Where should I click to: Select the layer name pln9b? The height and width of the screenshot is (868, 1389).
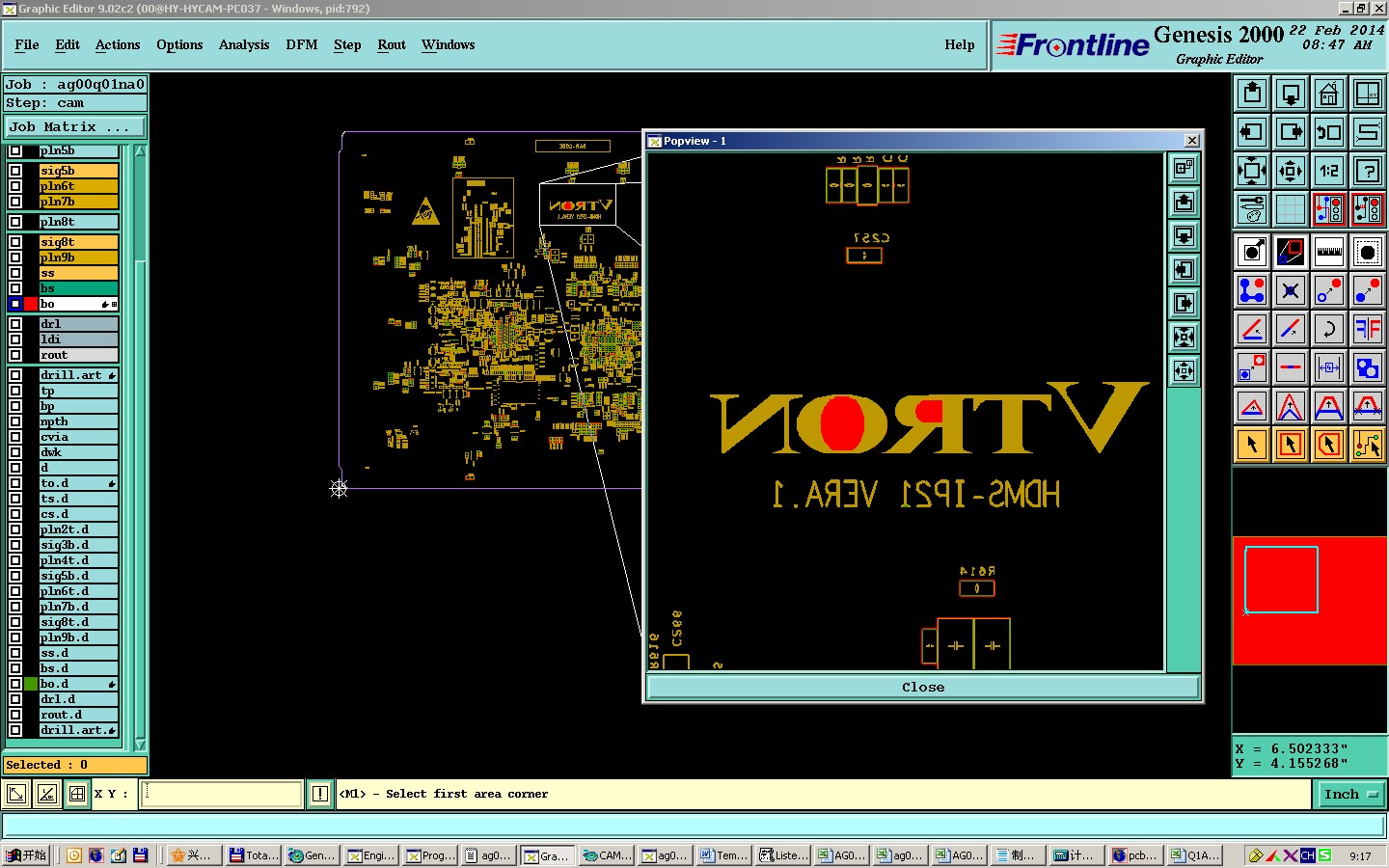coord(78,258)
